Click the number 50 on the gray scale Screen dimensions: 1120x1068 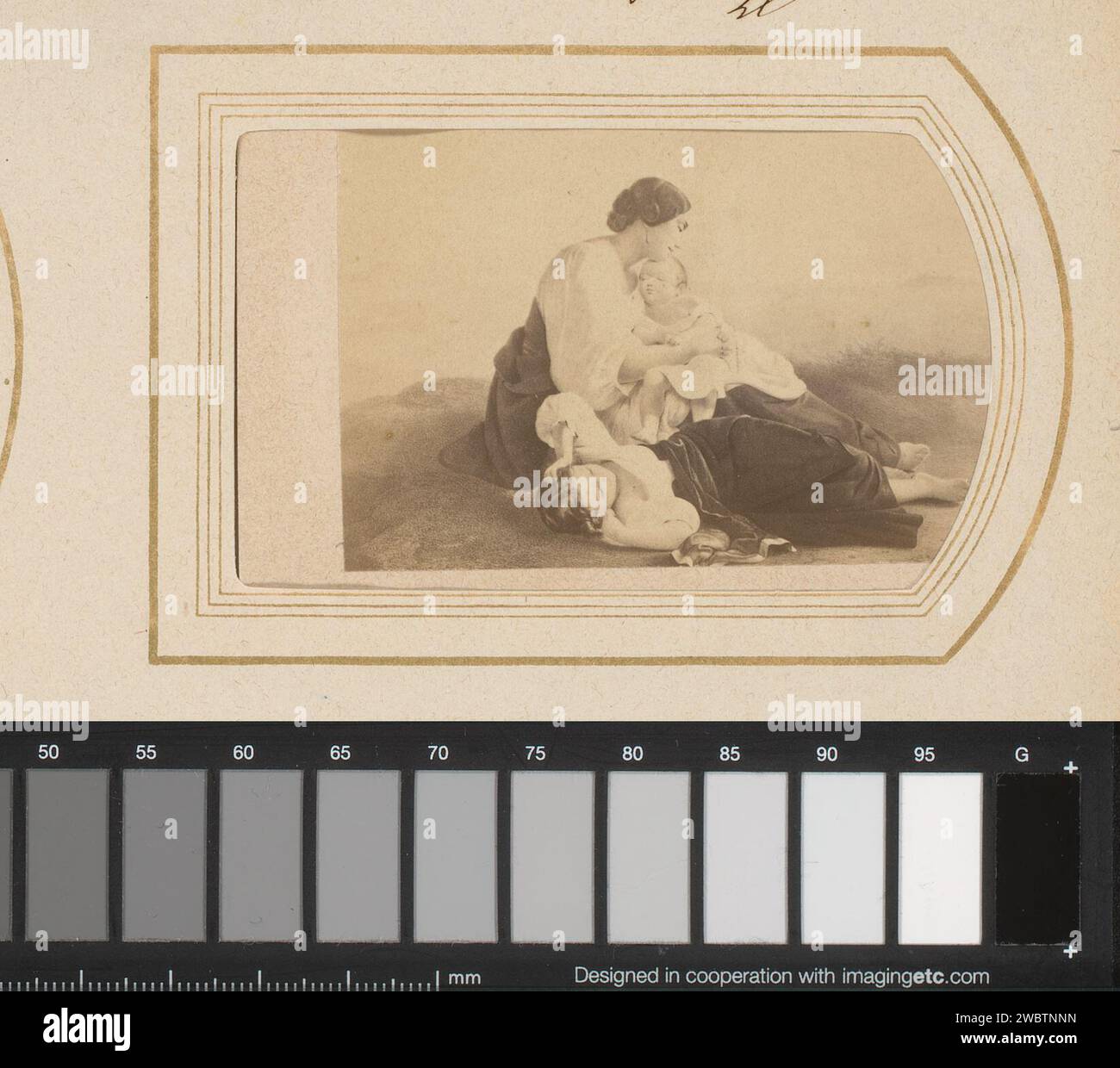pyautogui.click(x=48, y=754)
